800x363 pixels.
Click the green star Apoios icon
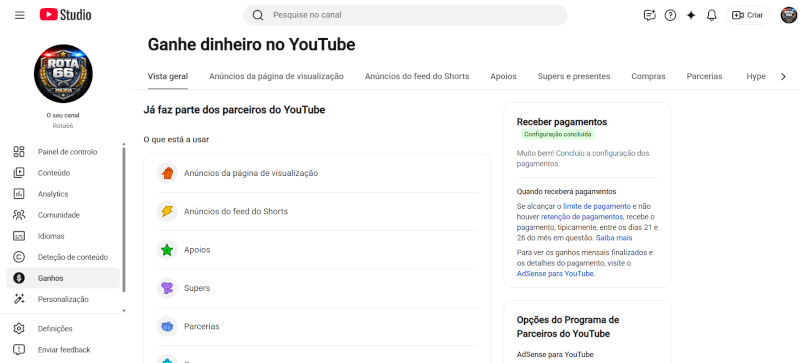point(167,250)
